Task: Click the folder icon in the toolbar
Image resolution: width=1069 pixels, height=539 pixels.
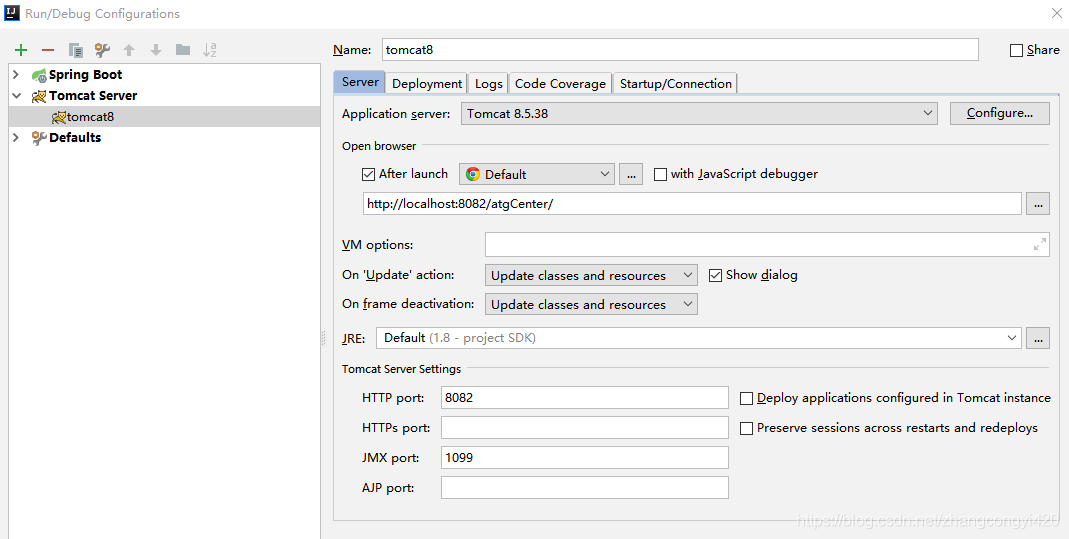Action: pyautogui.click(x=183, y=50)
